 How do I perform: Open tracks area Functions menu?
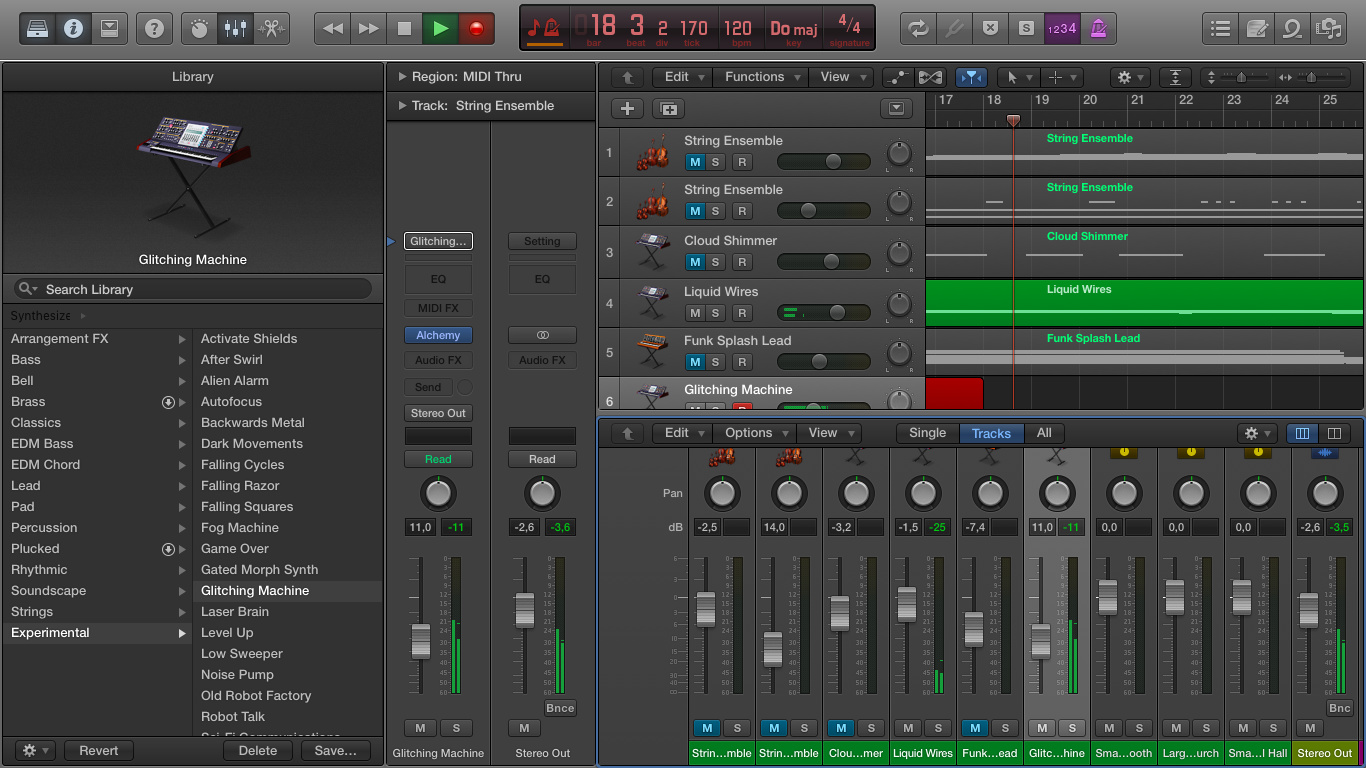762,77
